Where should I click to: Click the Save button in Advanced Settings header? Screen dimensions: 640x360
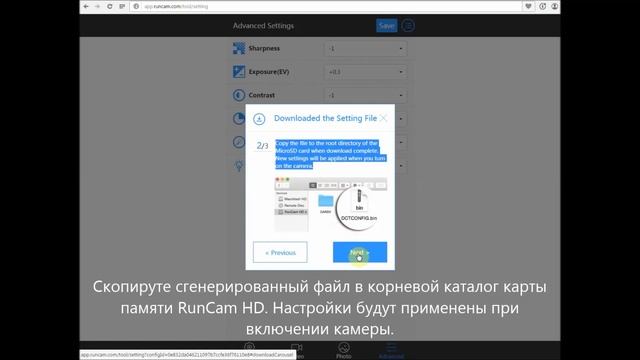point(386,26)
